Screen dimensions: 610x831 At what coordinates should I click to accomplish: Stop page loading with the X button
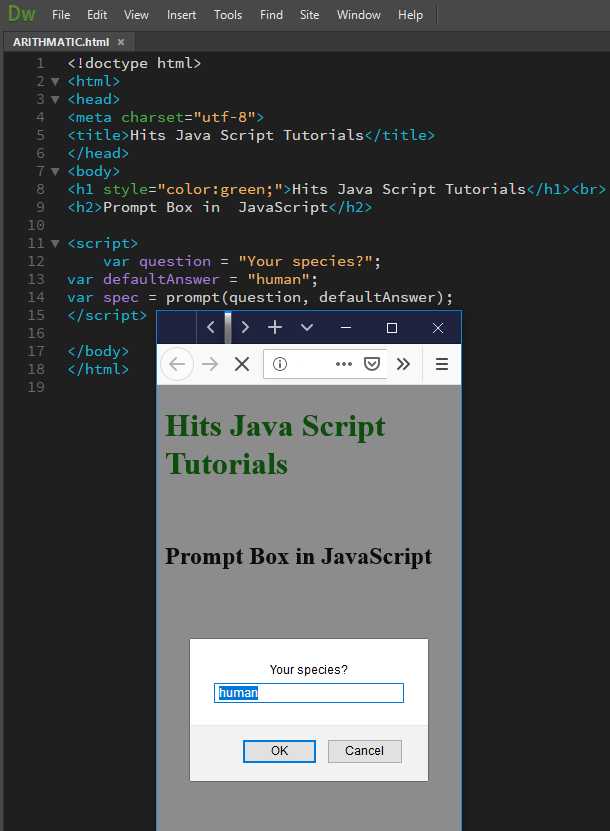[242, 364]
